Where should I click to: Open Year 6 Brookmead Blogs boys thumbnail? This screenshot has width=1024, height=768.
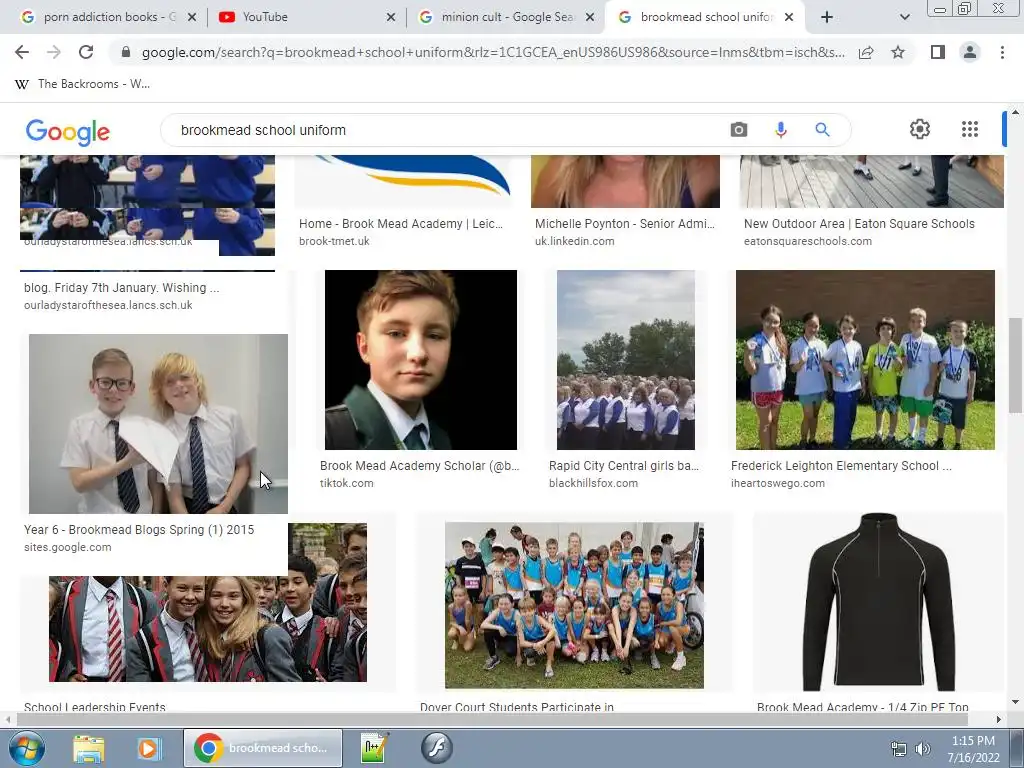(158, 424)
